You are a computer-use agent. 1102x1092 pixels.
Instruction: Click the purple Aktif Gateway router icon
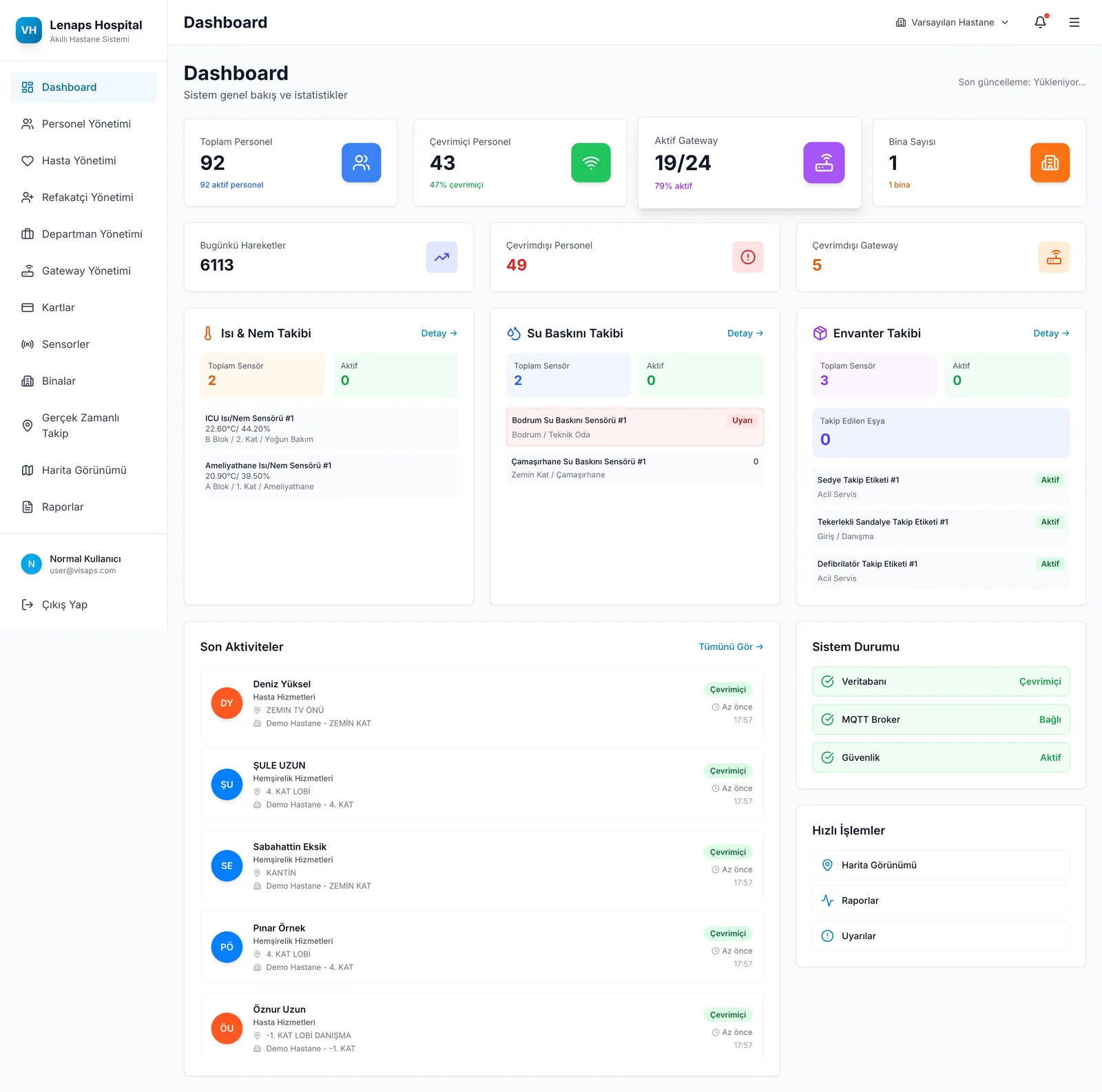pos(824,162)
